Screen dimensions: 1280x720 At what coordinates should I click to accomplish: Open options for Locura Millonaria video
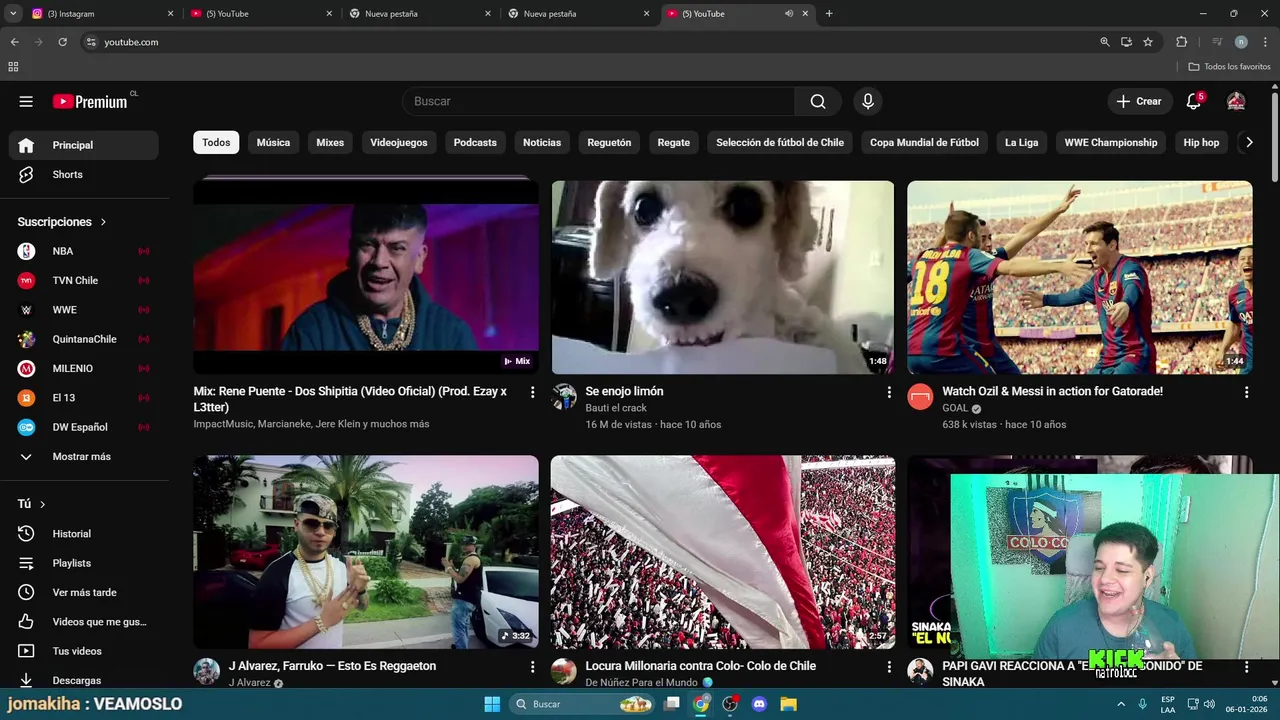pos(889,666)
